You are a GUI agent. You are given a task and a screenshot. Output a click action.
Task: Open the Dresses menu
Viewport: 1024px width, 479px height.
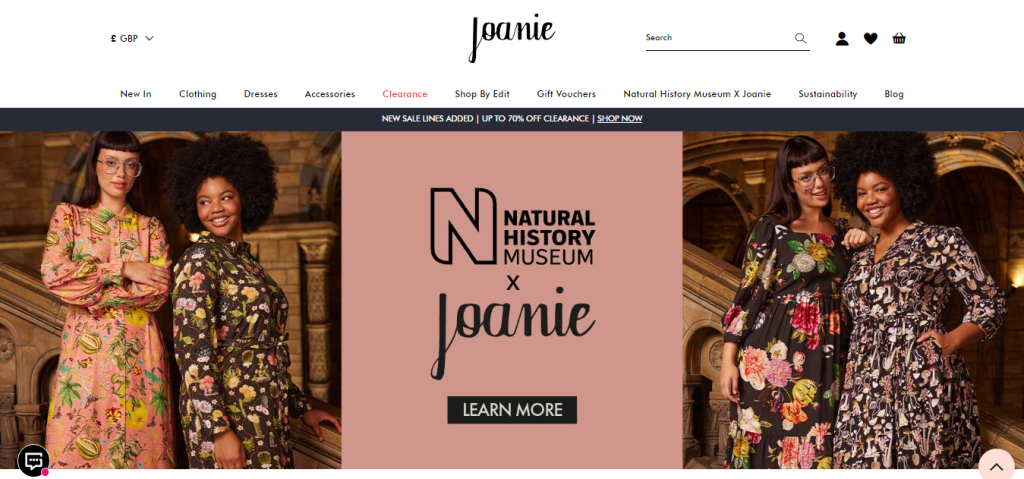click(x=261, y=94)
